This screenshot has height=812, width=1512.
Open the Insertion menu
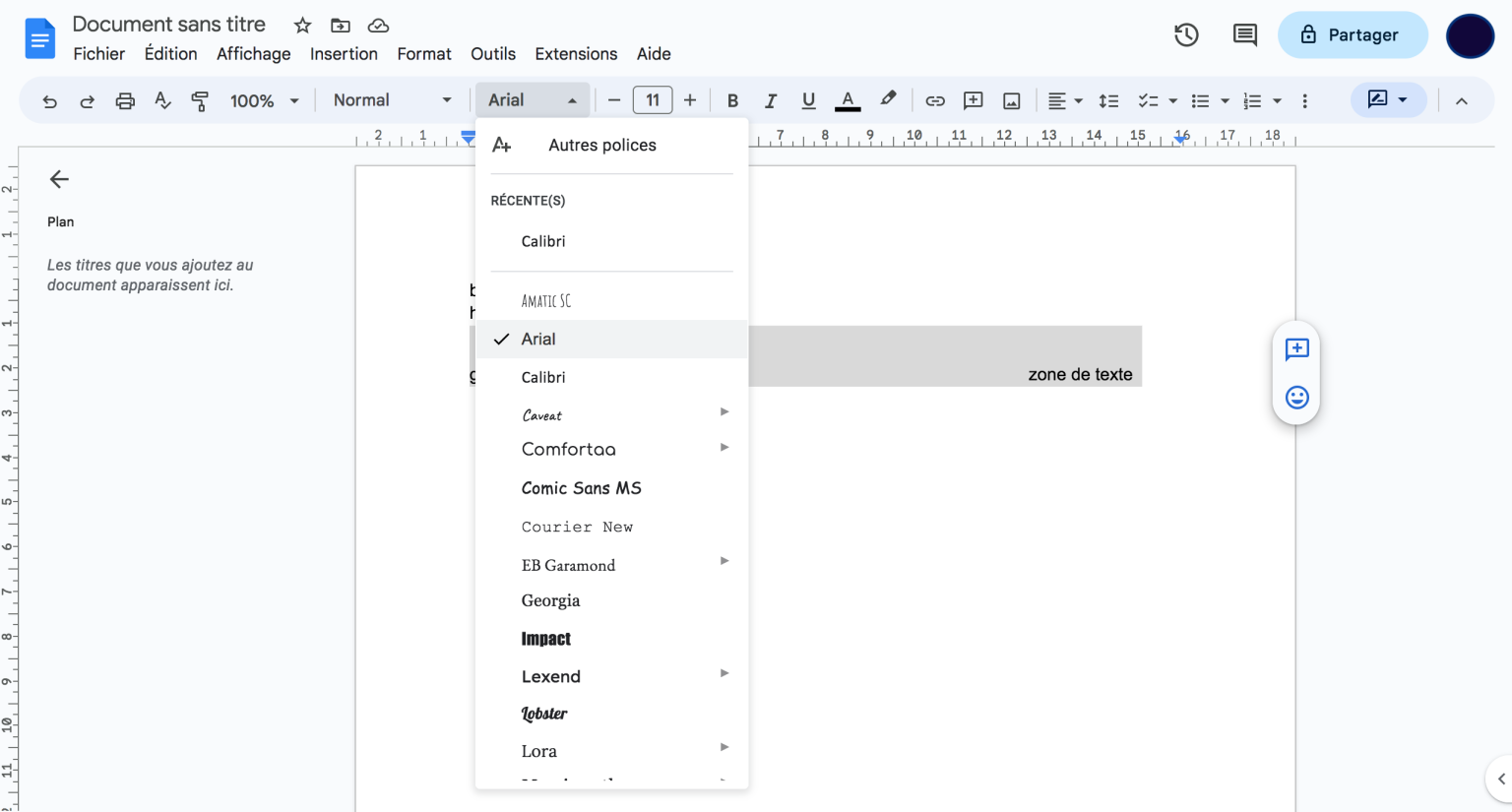click(344, 54)
